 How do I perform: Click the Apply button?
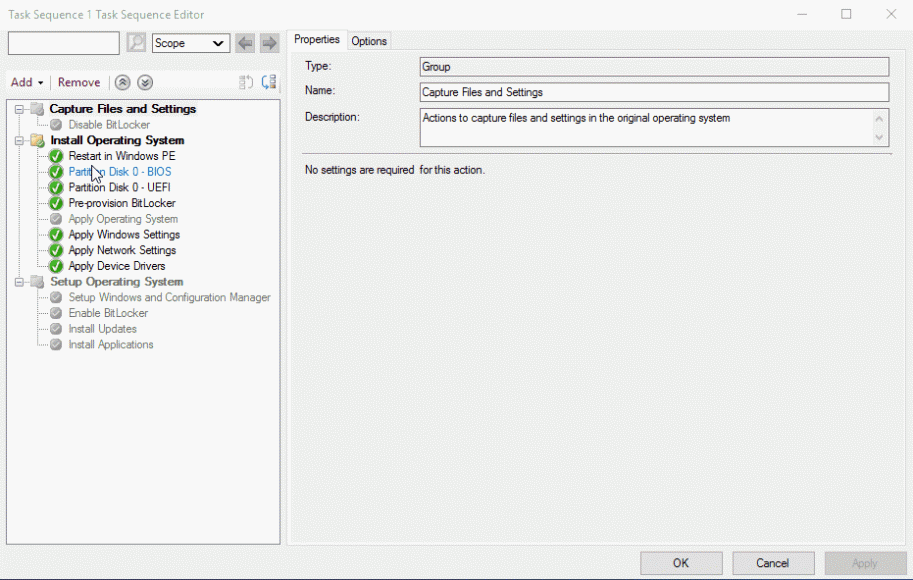tap(865, 562)
